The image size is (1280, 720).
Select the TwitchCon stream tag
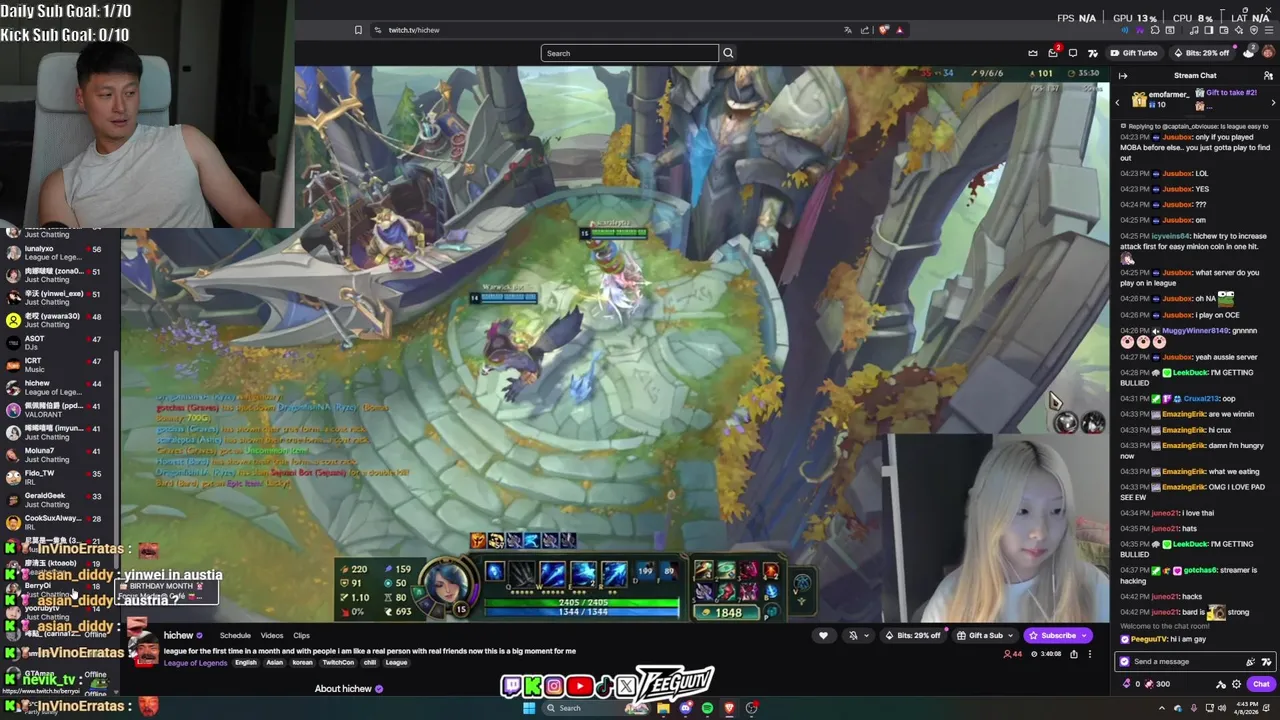337,662
